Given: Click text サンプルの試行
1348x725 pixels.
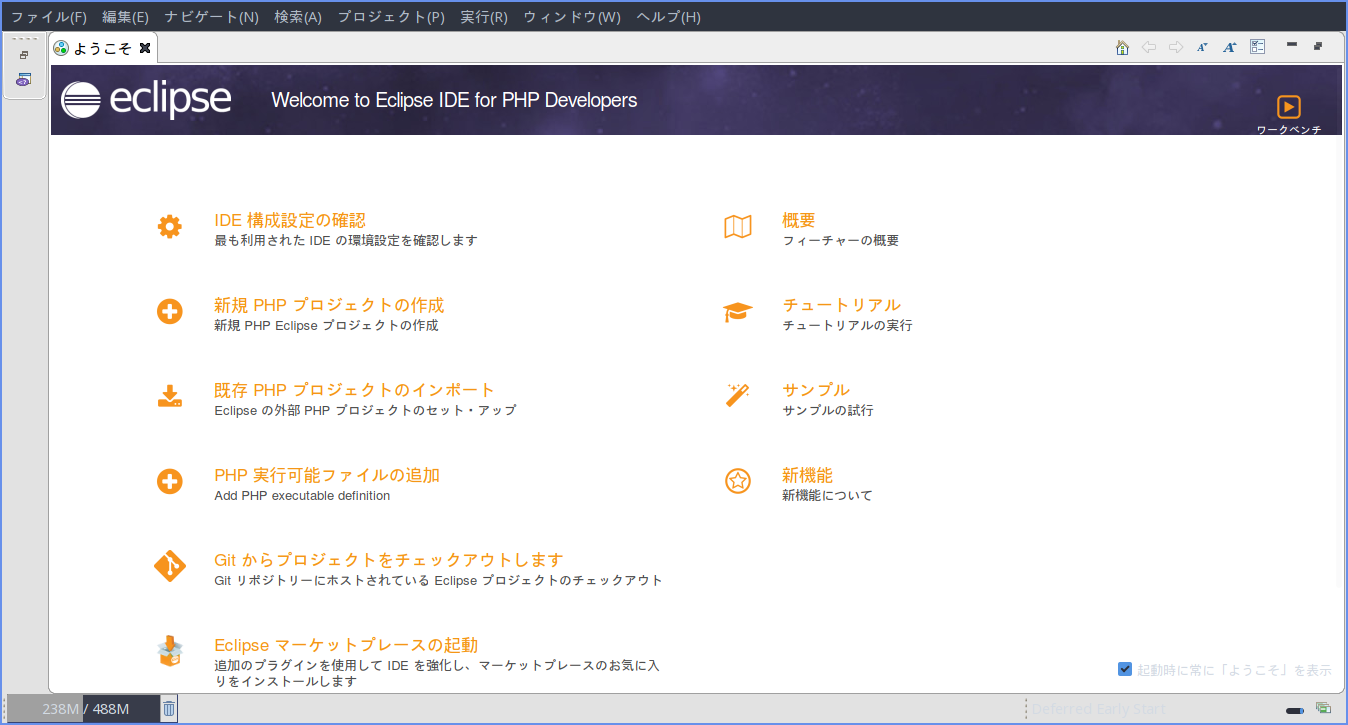Looking at the screenshot, I should coord(827,411).
